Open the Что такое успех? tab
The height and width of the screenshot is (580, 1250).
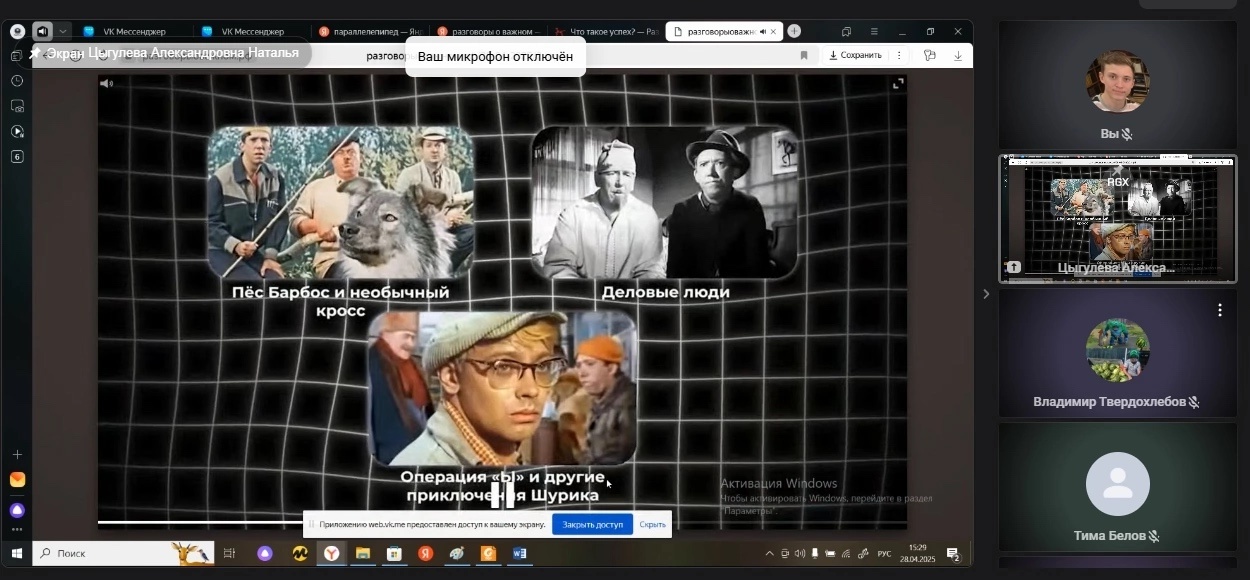coord(606,32)
